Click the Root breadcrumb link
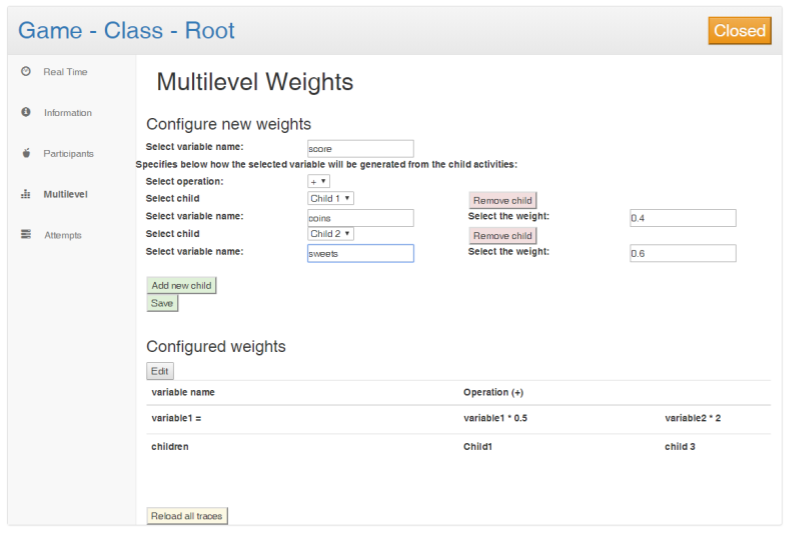 click(209, 30)
